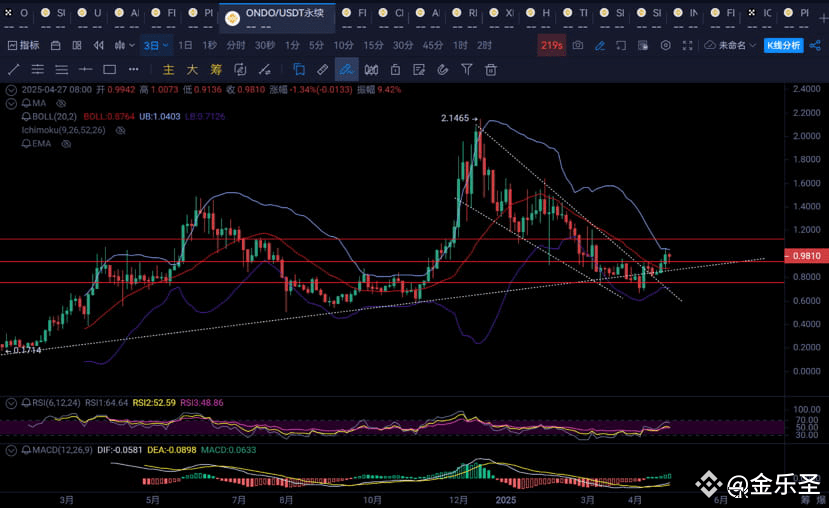Toggle MA indicator visibility eye
829x508 pixels.
pos(61,103)
